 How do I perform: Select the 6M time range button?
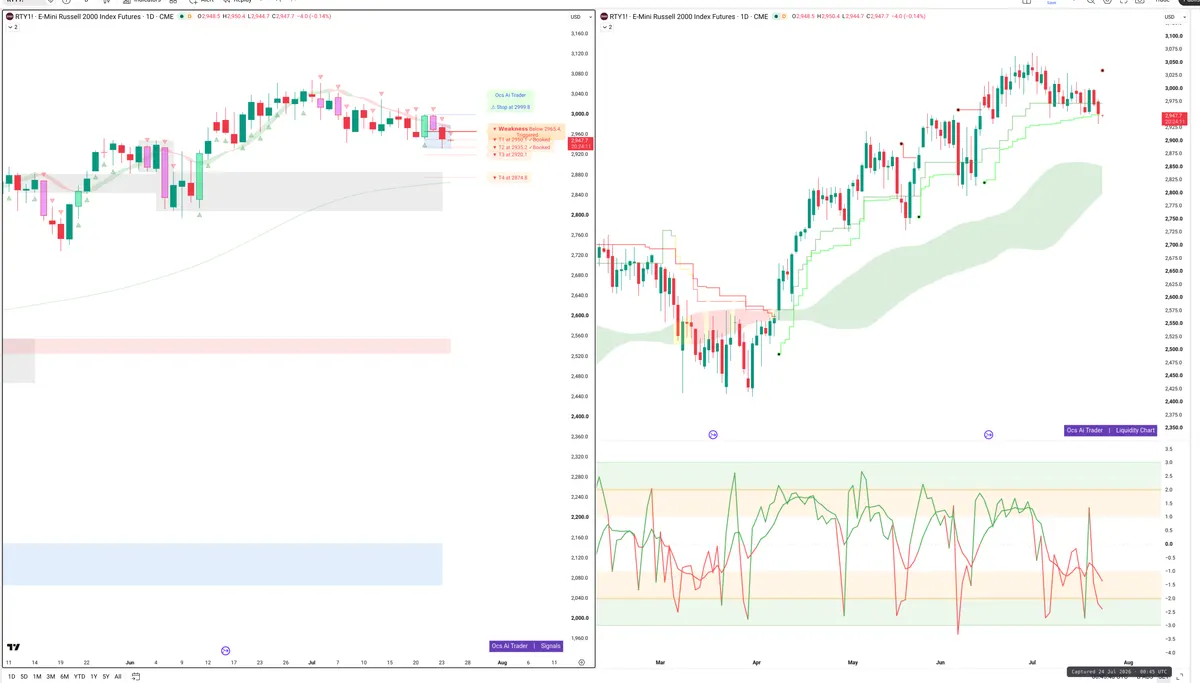click(64, 676)
